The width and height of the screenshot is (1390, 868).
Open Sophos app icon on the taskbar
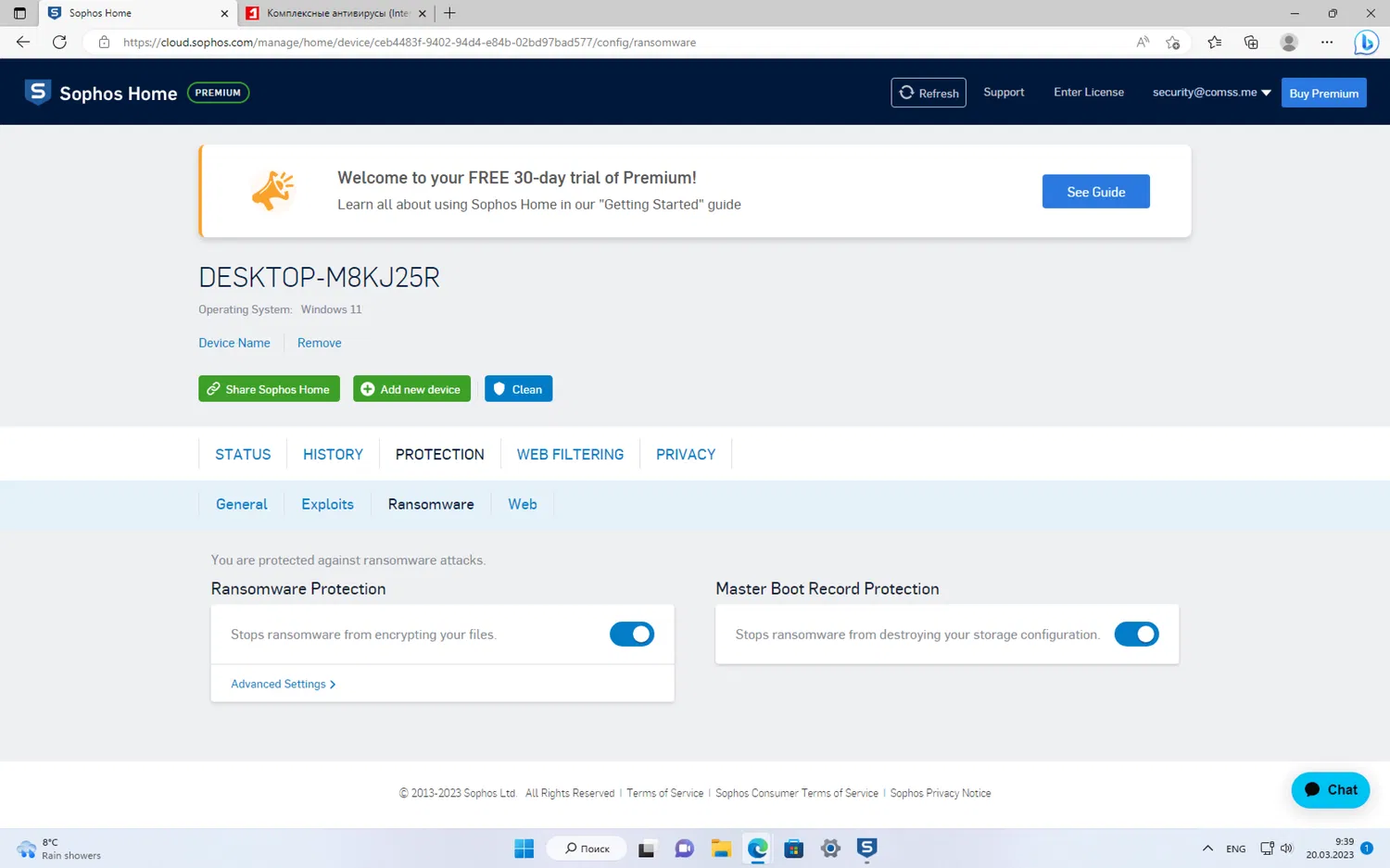pos(867,849)
